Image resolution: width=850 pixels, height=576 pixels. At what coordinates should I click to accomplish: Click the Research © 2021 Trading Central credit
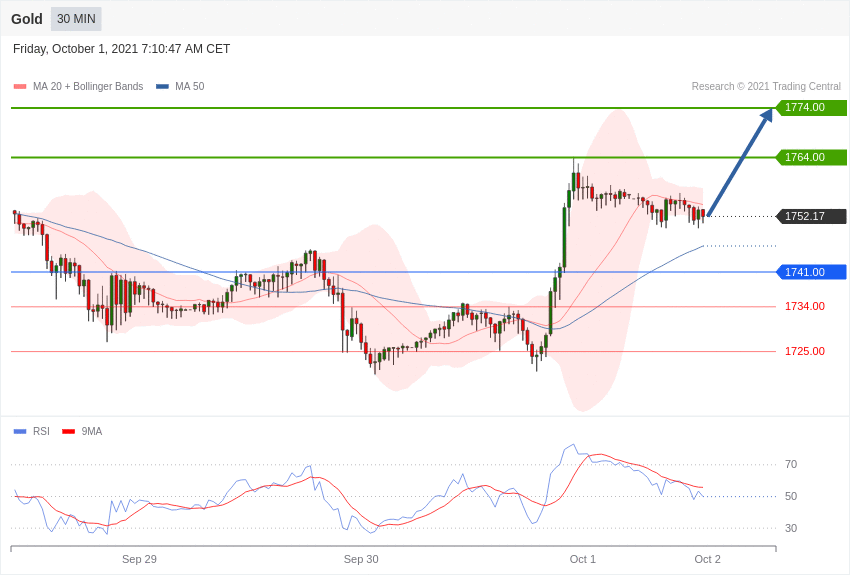[x=766, y=86]
